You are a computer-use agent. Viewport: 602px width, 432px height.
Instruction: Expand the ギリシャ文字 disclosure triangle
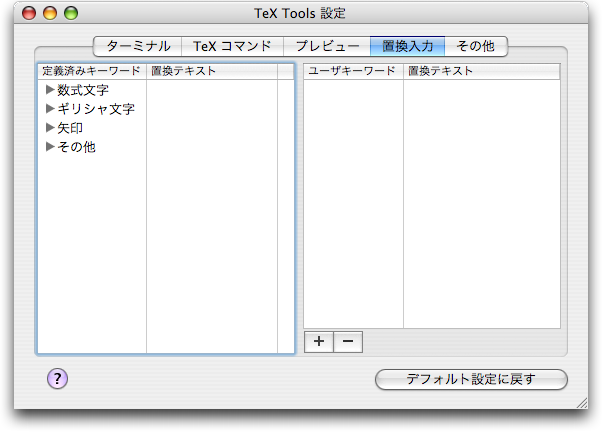(50, 109)
